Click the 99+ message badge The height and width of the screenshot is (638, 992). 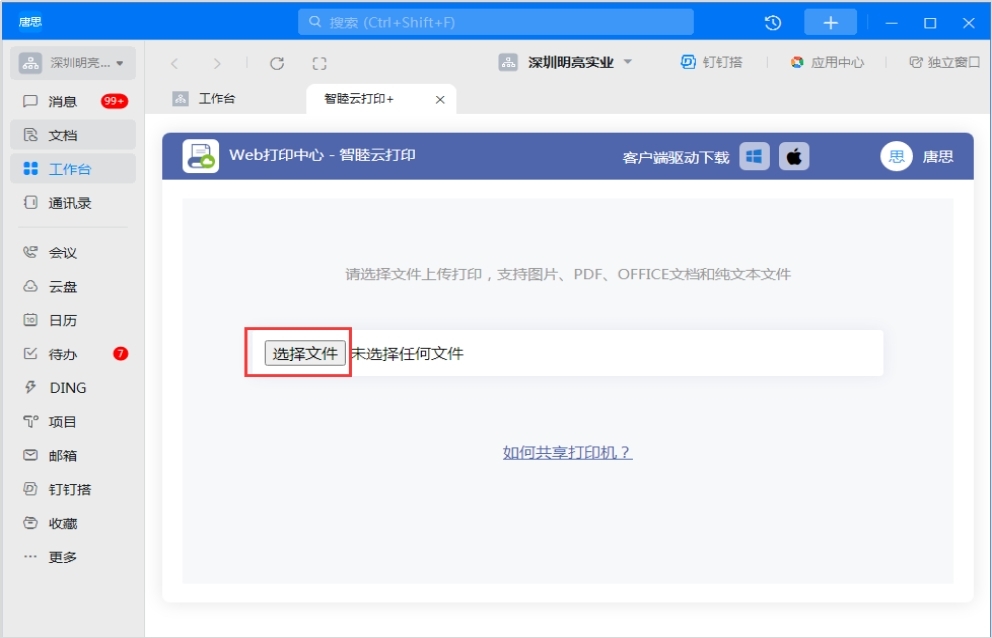(x=114, y=101)
